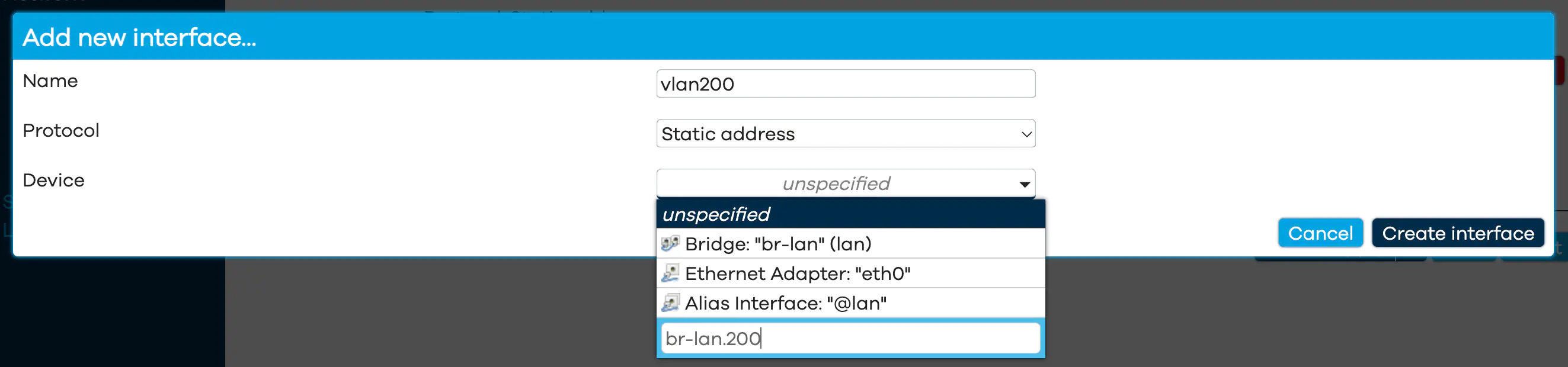Click the Add new interface title bar

click(x=783, y=37)
